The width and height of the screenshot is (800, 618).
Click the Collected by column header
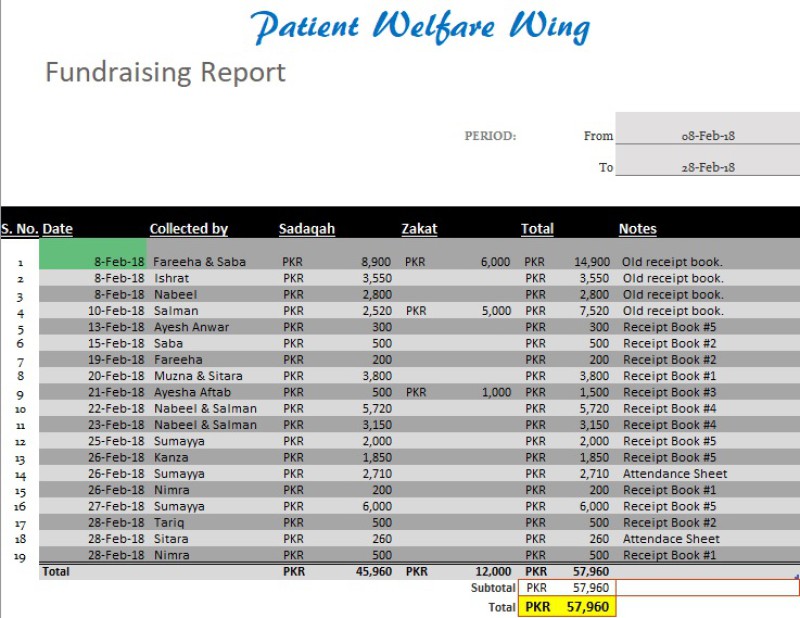188,229
